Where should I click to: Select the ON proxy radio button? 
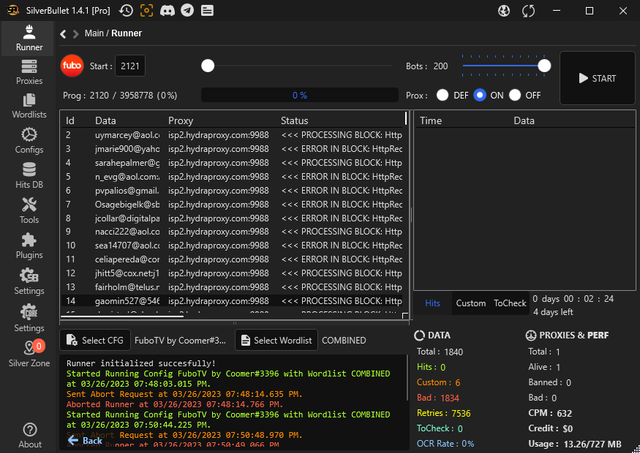pyautogui.click(x=480, y=95)
